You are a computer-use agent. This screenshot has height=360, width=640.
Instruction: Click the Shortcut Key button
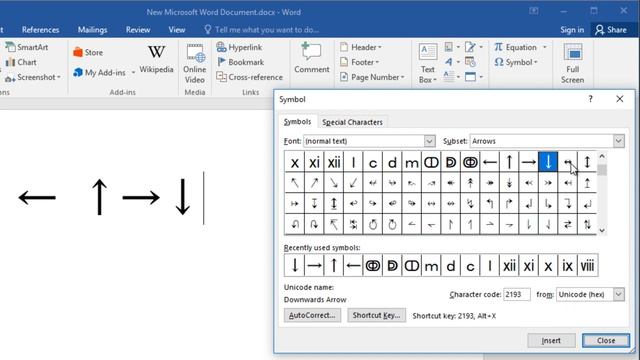tap(376, 315)
